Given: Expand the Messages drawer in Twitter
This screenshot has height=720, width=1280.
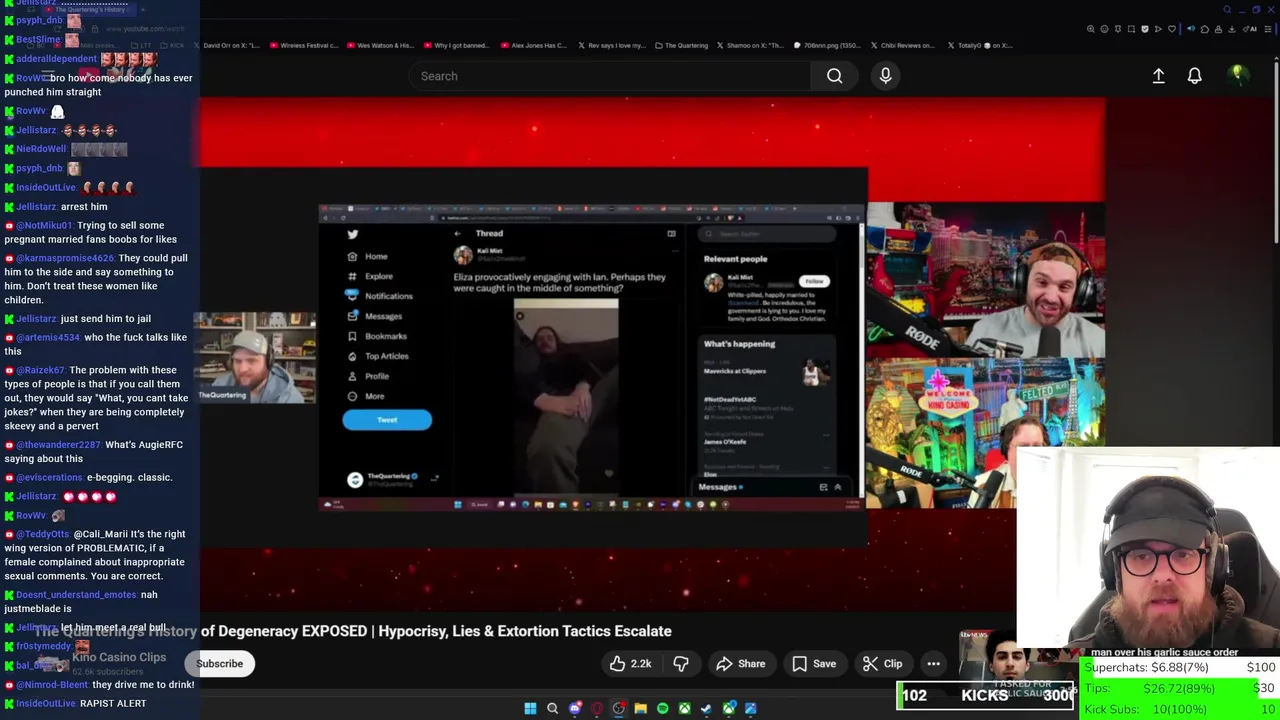Looking at the screenshot, I should (x=837, y=487).
